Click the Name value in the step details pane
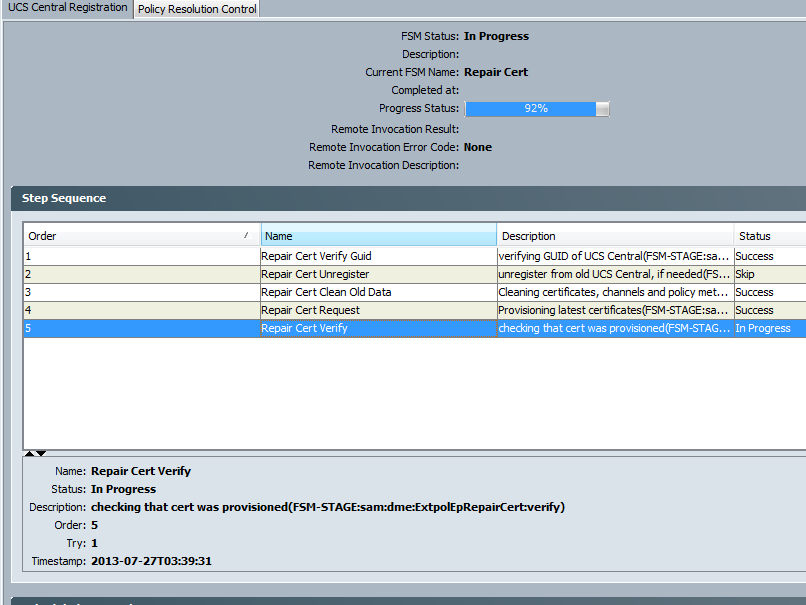Screen dimensions: 806x605 pyautogui.click(x=141, y=471)
